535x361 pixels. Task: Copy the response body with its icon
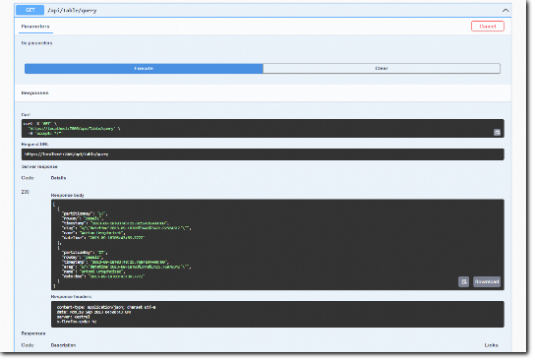click(465, 283)
